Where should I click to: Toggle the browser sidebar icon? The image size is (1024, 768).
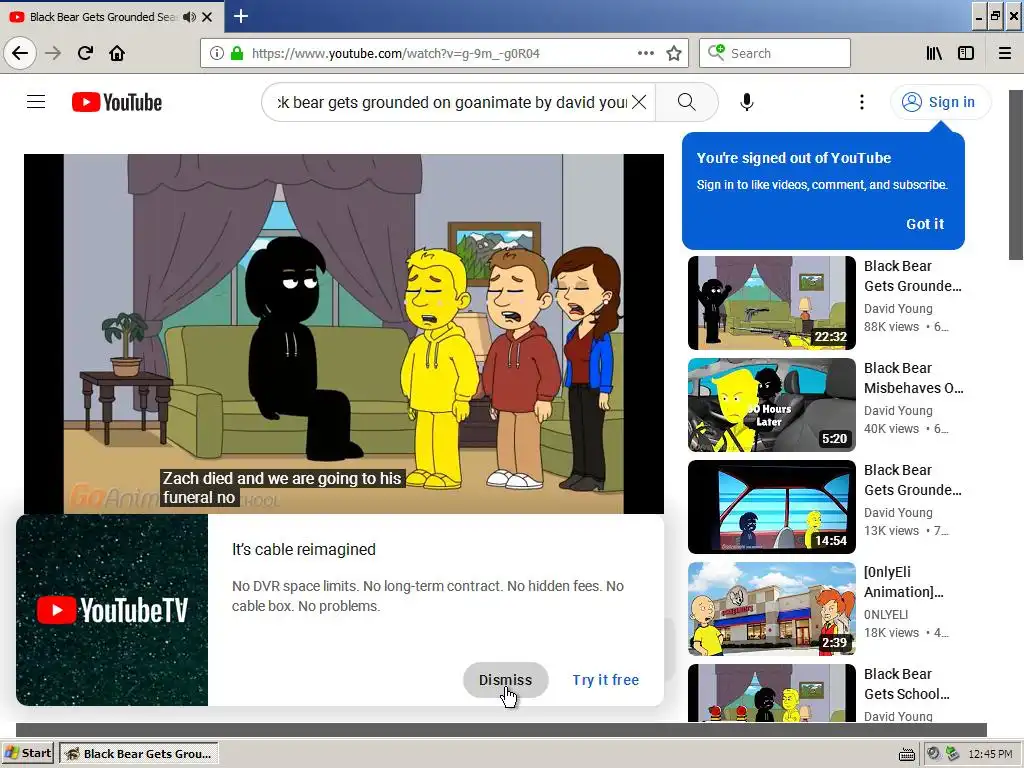966,53
